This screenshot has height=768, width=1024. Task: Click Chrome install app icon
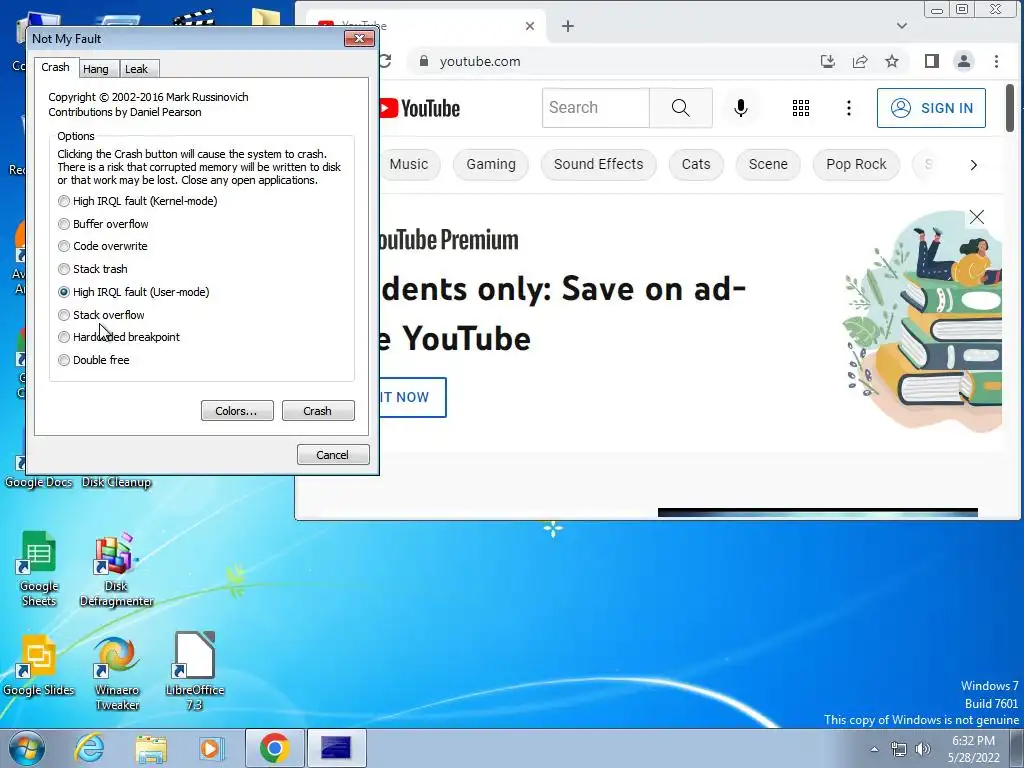tap(827, 61)
